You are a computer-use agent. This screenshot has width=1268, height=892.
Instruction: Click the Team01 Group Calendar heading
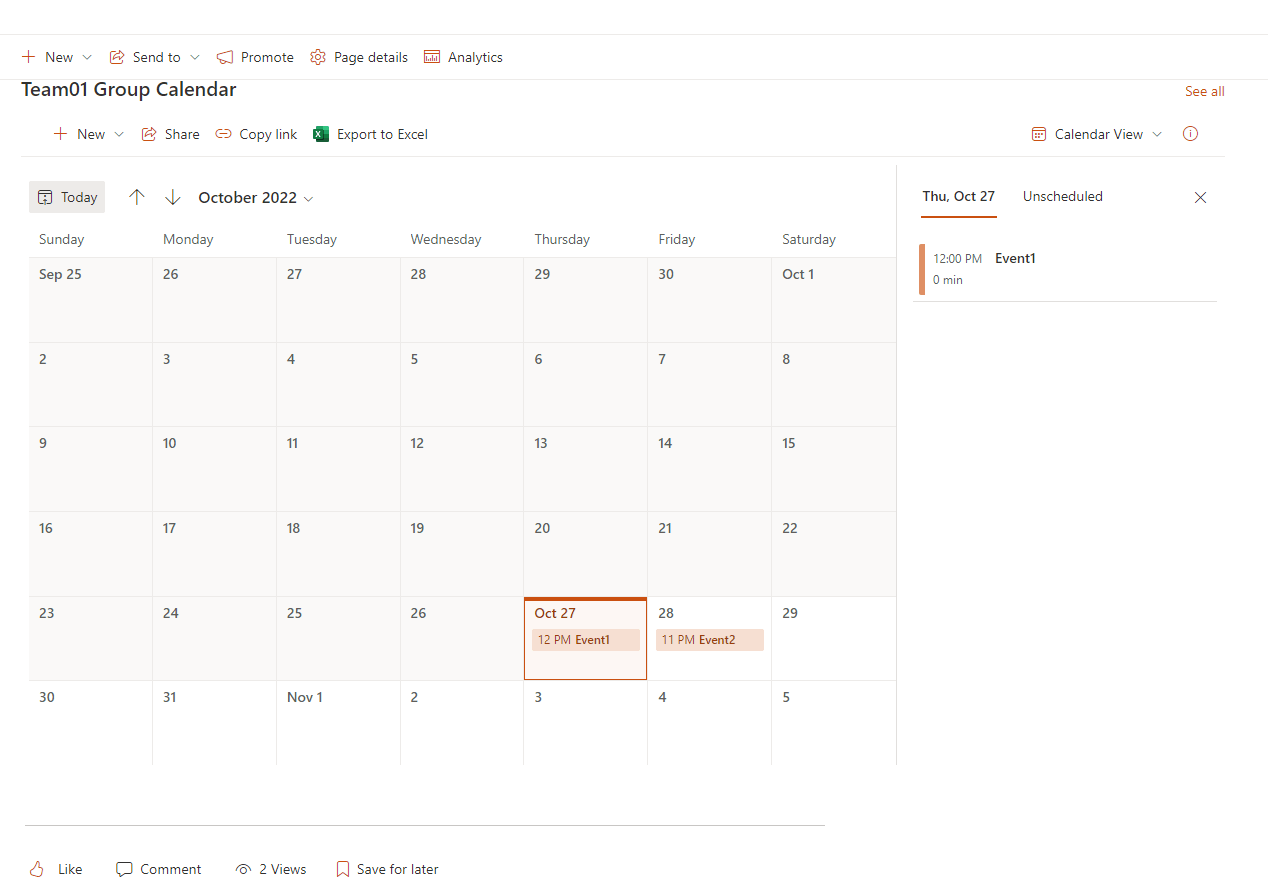[x=129, y=89]
